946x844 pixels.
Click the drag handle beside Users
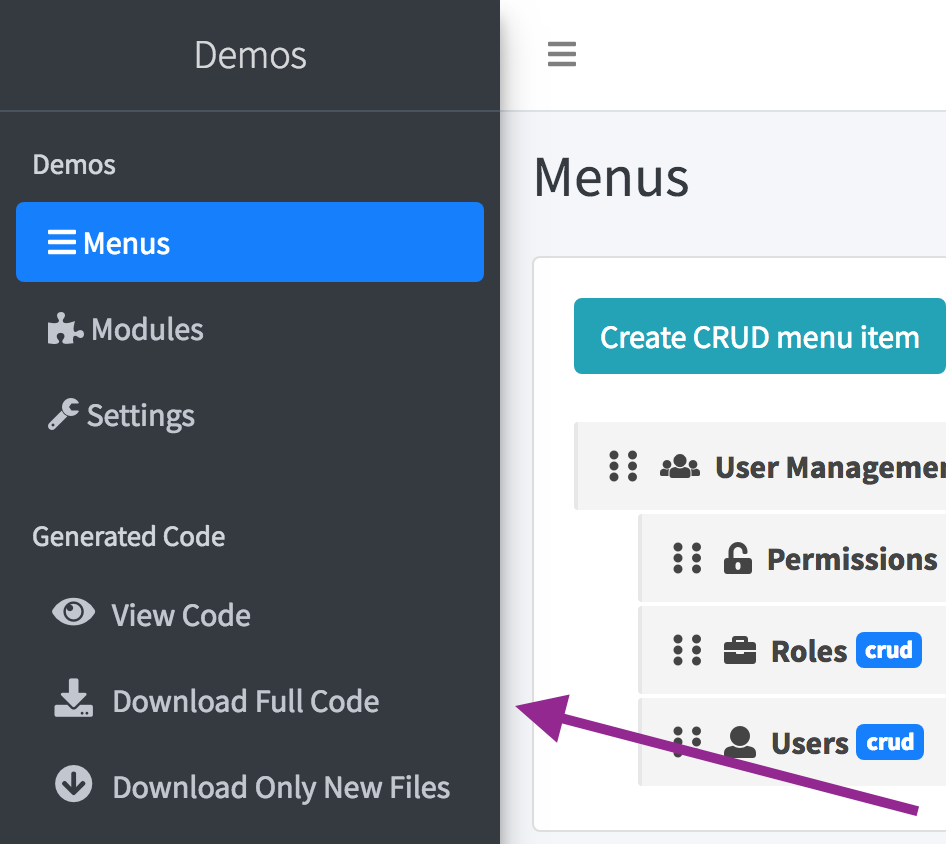click(687, 740)
